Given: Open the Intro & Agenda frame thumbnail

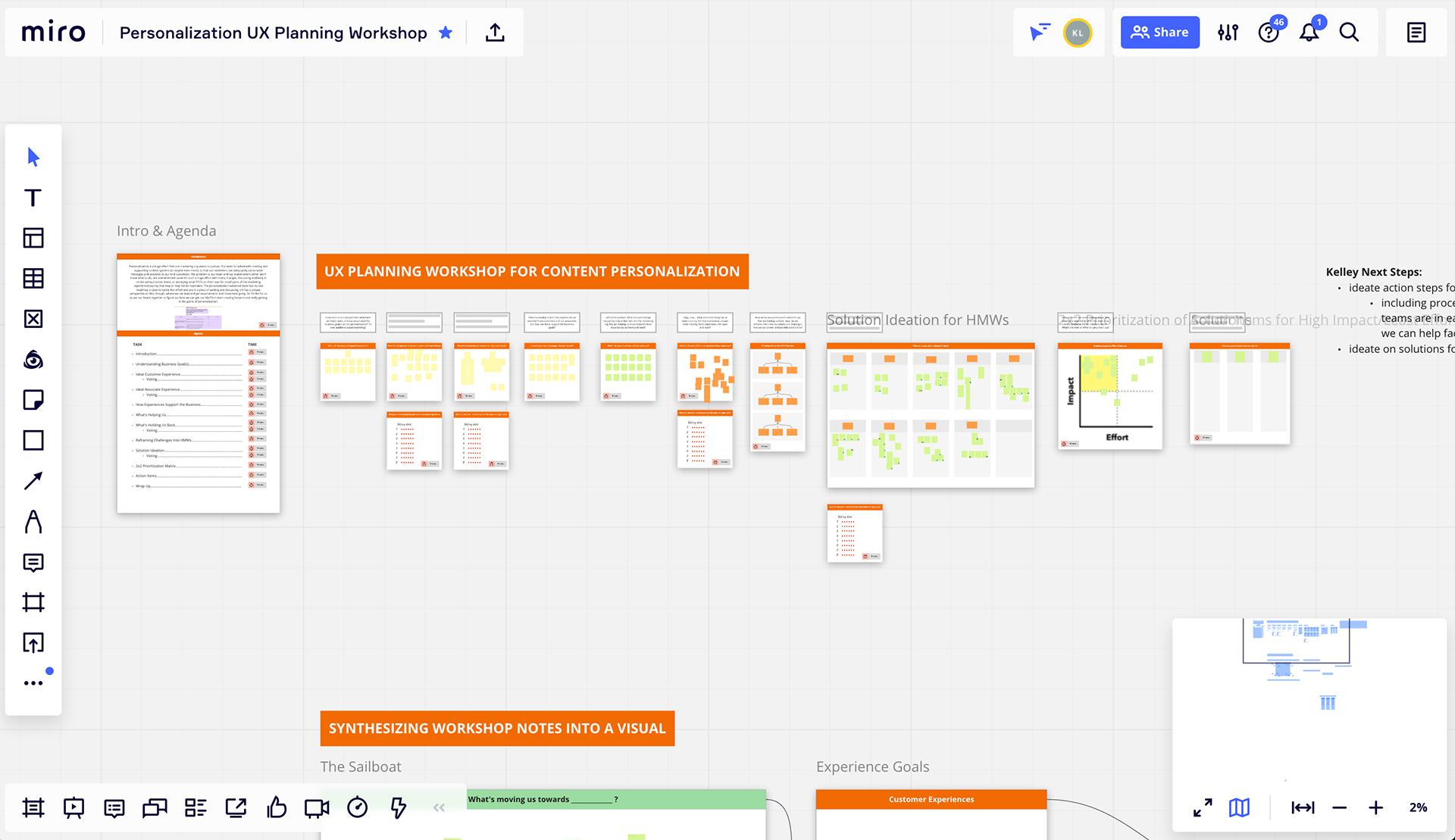Looking at the screenshot, I should (x=199, y=383).
